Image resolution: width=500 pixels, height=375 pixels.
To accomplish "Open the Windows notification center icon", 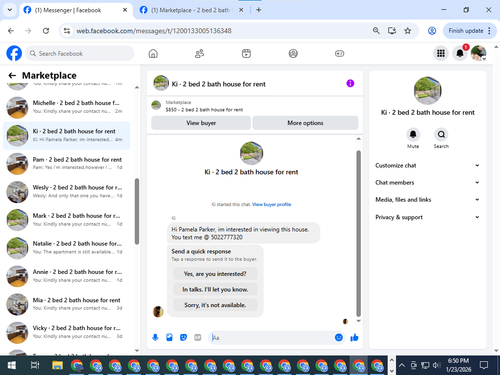I will pos(484,365).
